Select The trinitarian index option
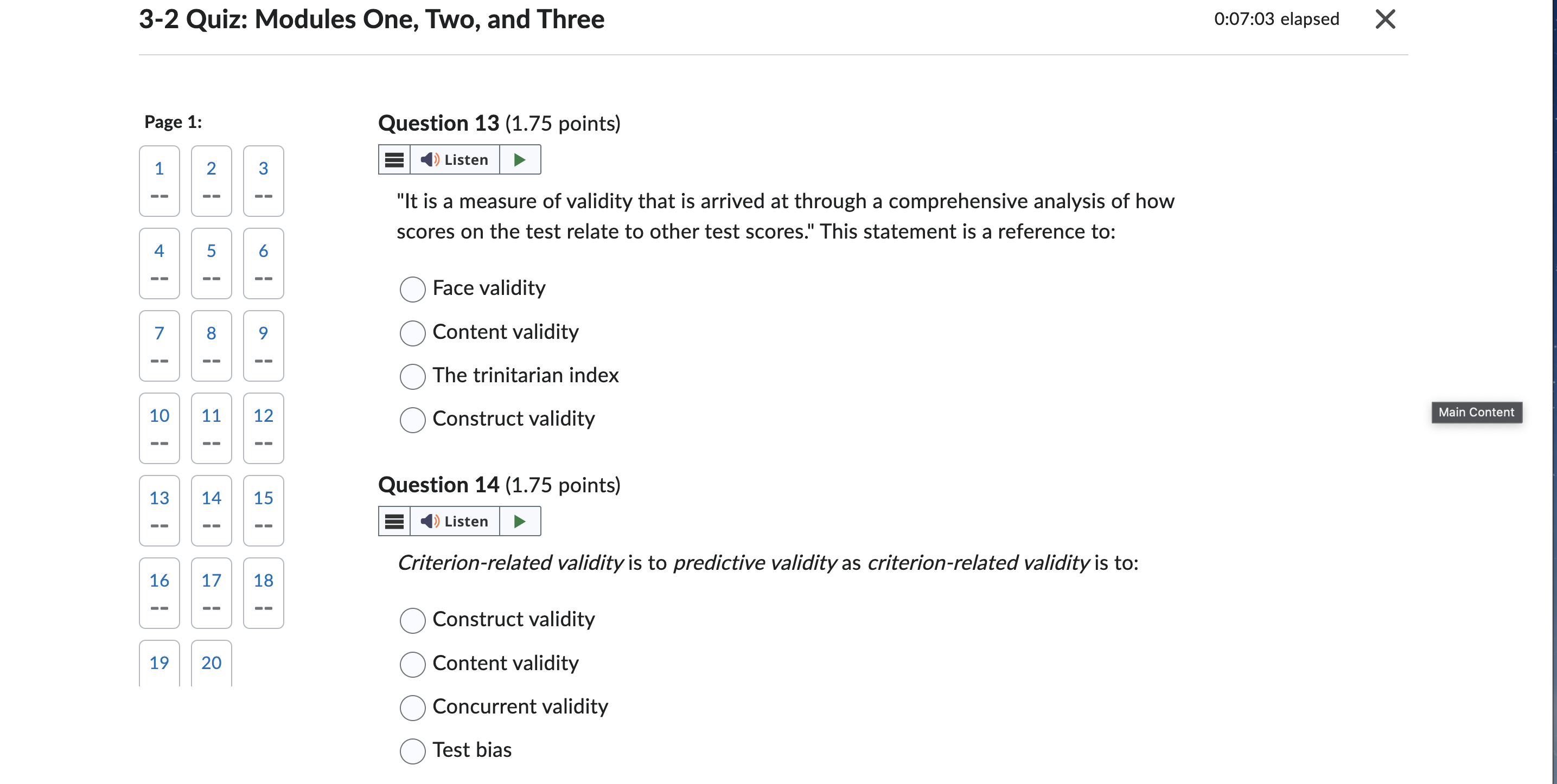This screenshot has height=784, width=1557. pyautogui.click(x=413, y=376)
